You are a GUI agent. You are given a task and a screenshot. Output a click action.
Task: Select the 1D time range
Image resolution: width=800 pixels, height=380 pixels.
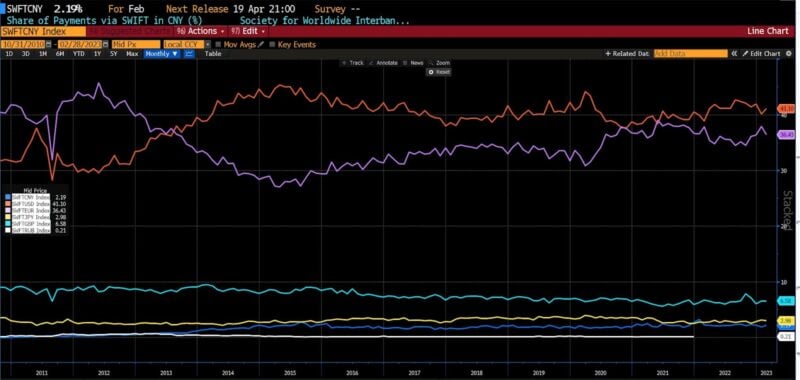point(9,53)
